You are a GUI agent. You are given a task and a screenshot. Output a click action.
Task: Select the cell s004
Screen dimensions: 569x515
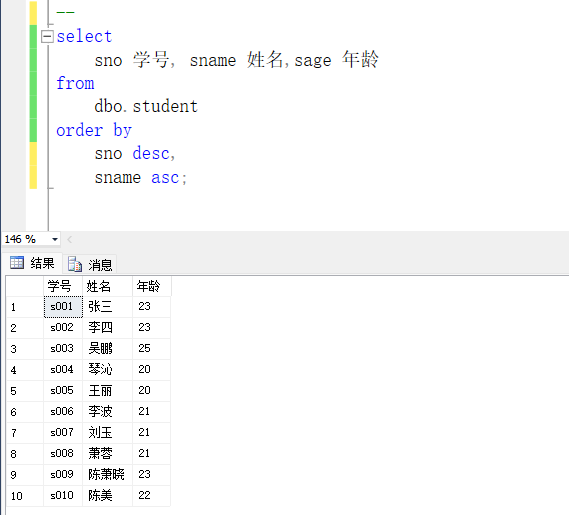[63, 370]
